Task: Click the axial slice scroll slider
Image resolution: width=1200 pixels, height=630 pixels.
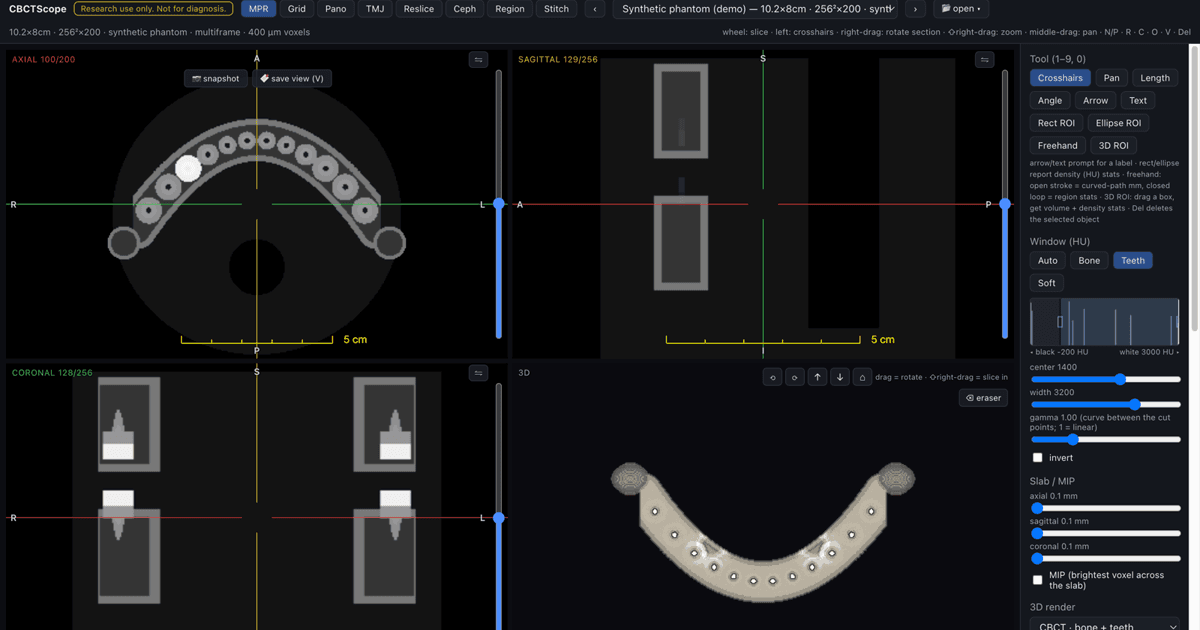Action: [x=498, y=205]
